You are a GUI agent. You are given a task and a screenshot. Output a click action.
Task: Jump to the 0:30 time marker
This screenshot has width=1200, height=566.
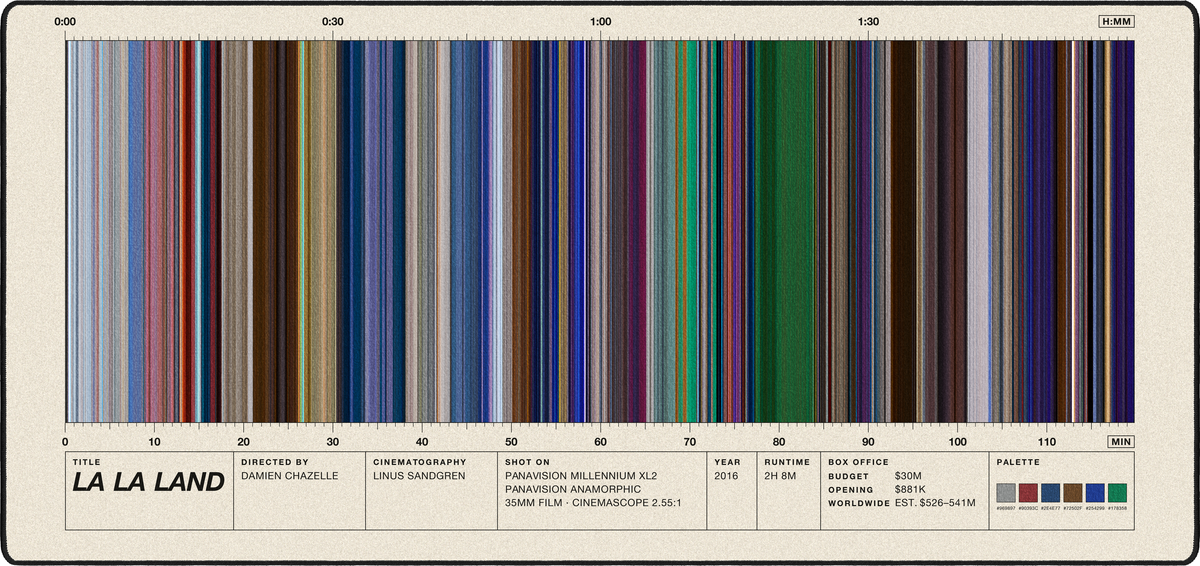pos(333,21)
